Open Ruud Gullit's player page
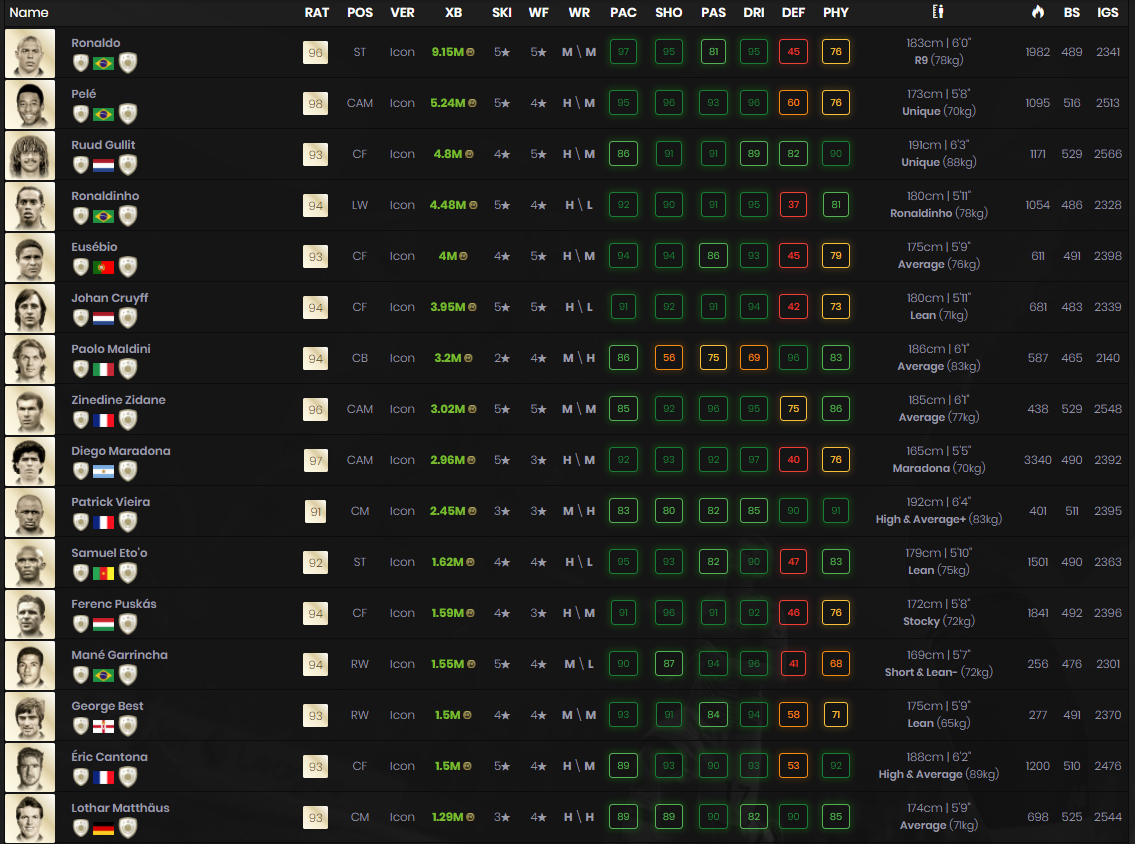This screenshot has height=844, width=1135. 103,145
